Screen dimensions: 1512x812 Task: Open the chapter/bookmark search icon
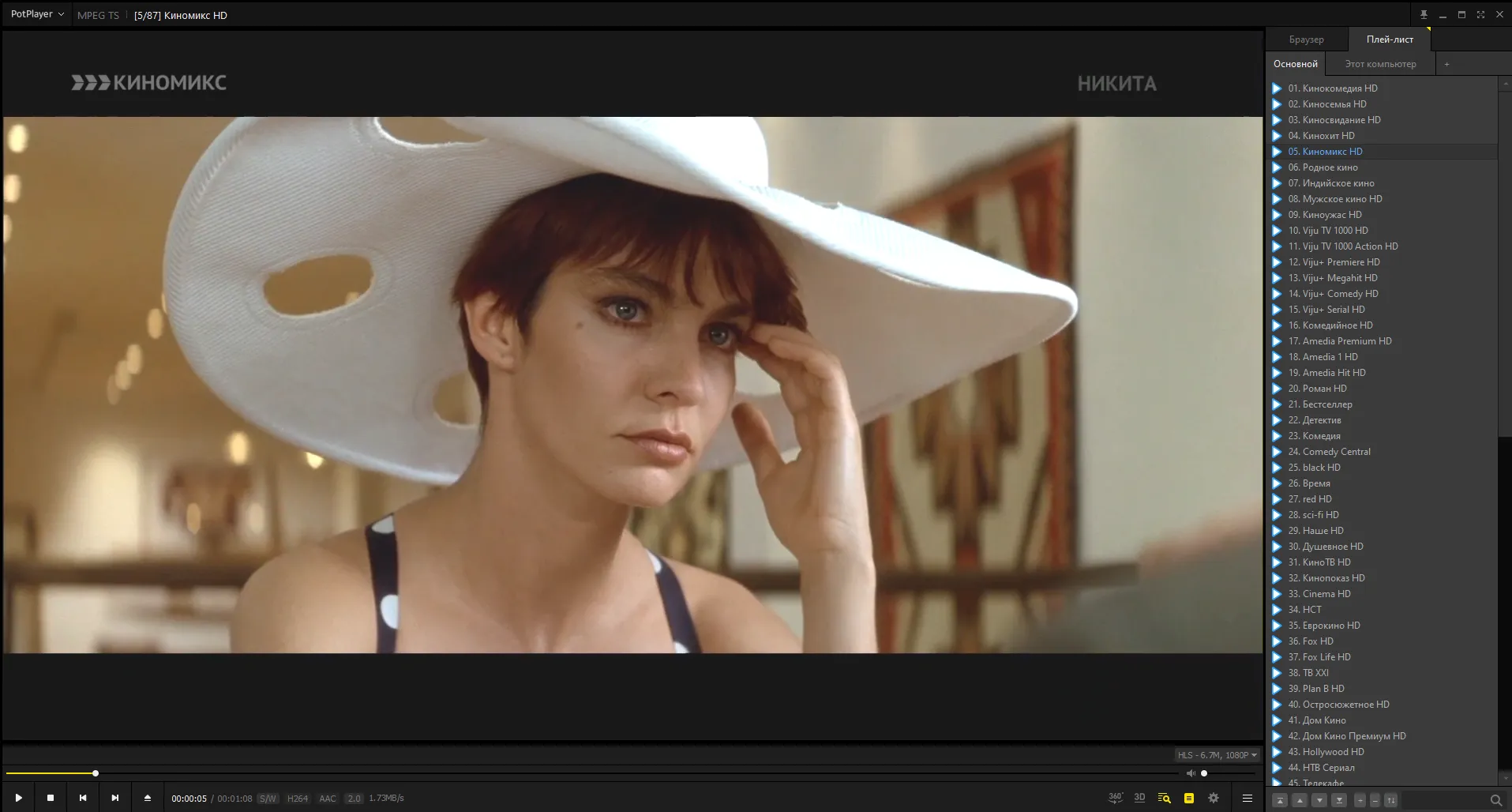pyautogui.click(x=1164, y=798)
